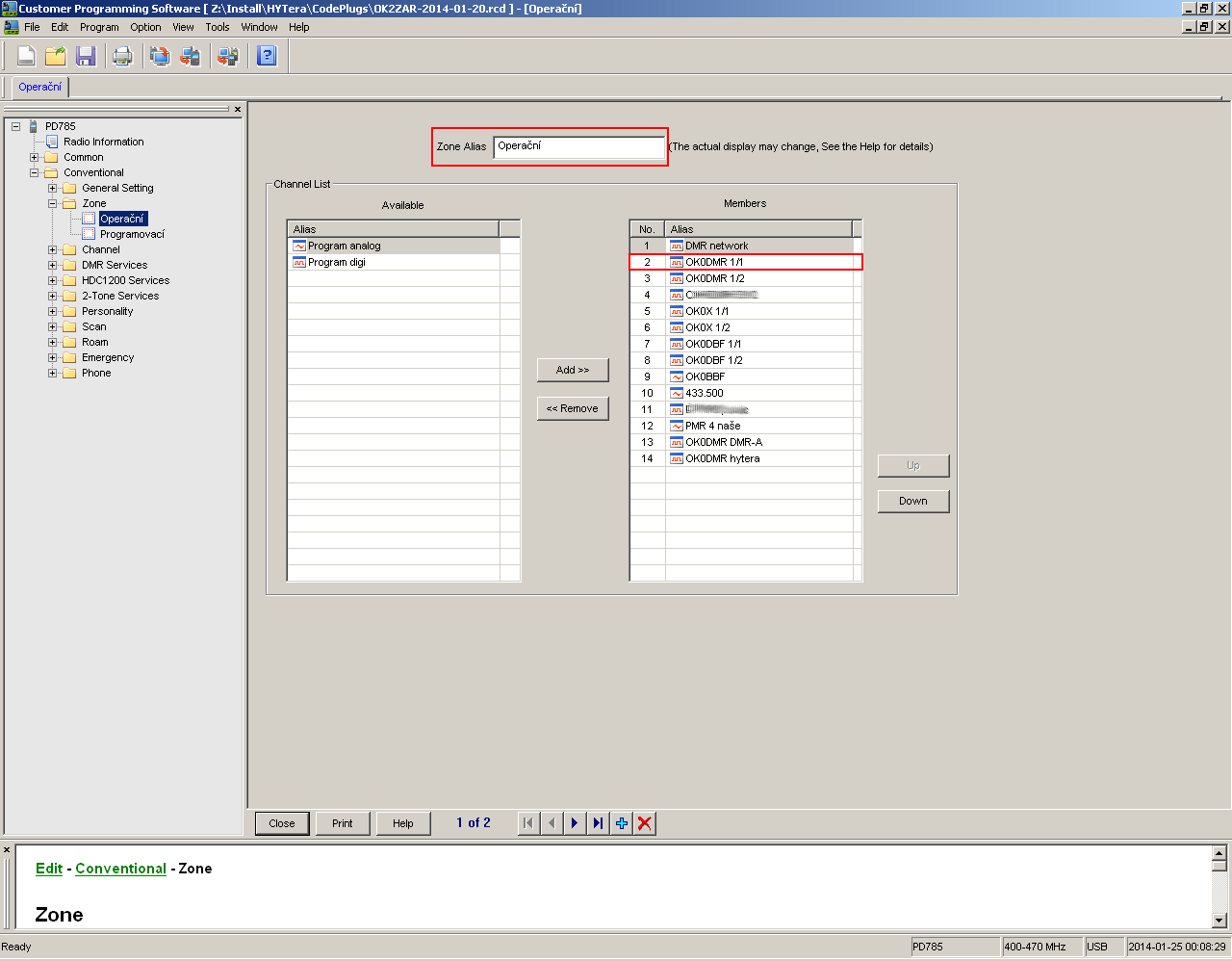Viewport: 1232px width, 961px height.
Task: Open help book toolbar icon
Action: pyautogui.click(x=267, y=56)
